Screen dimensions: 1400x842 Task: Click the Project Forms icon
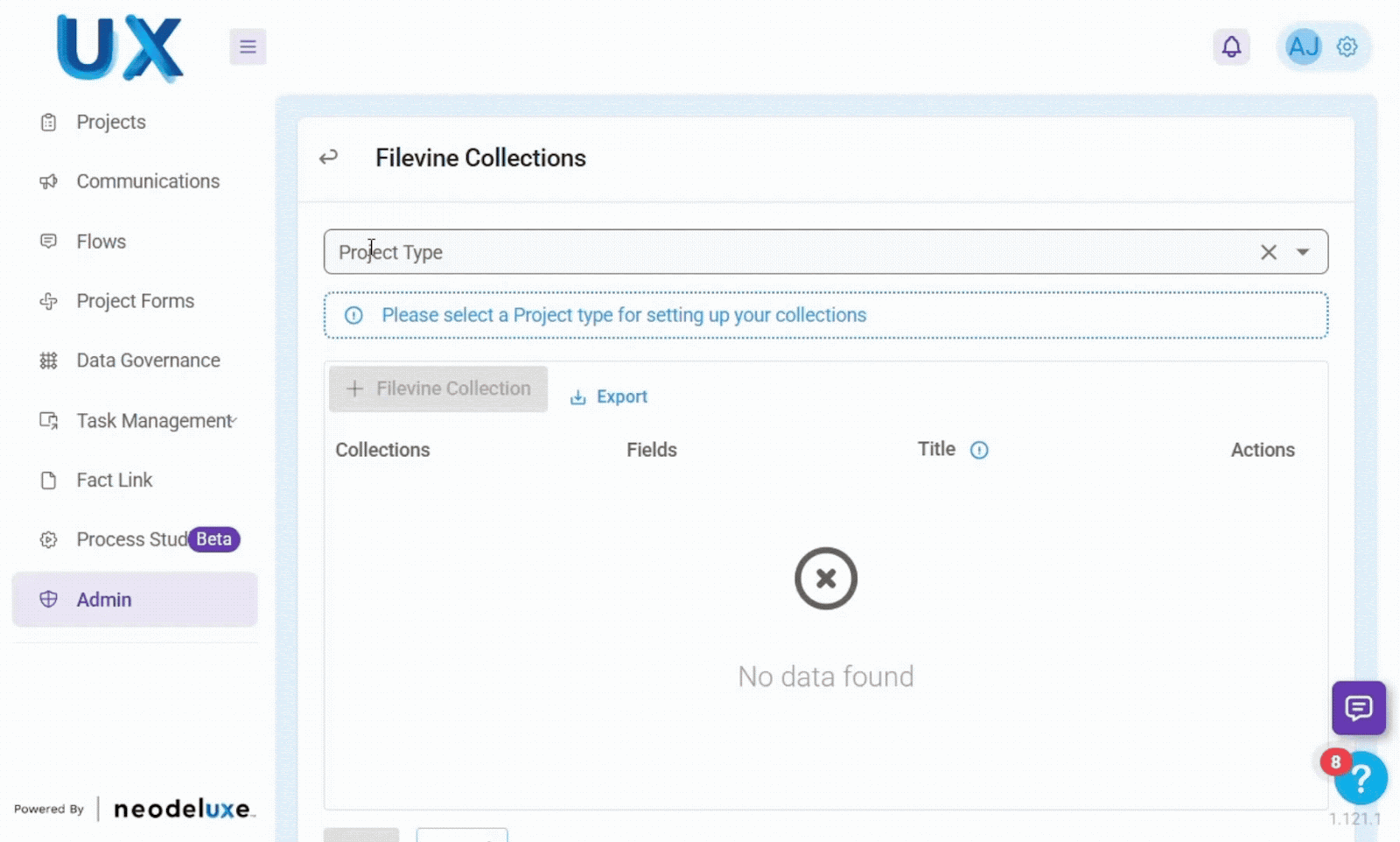pyautogui.click(x=49, y=301)
